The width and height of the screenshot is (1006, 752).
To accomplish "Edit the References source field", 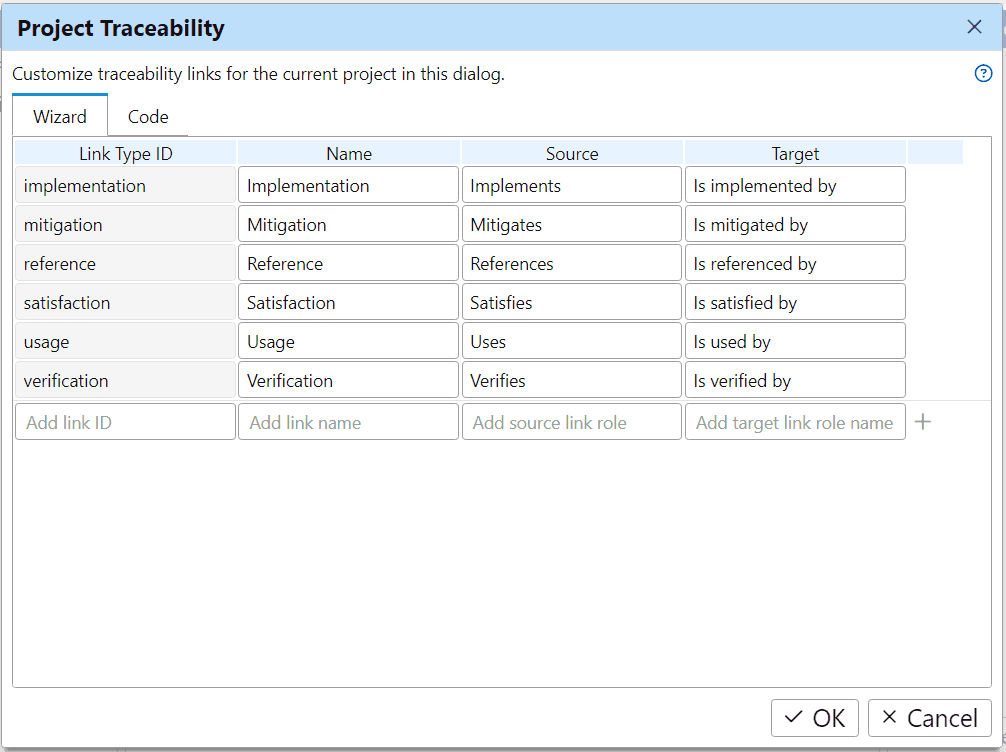I will pos(572,263).
